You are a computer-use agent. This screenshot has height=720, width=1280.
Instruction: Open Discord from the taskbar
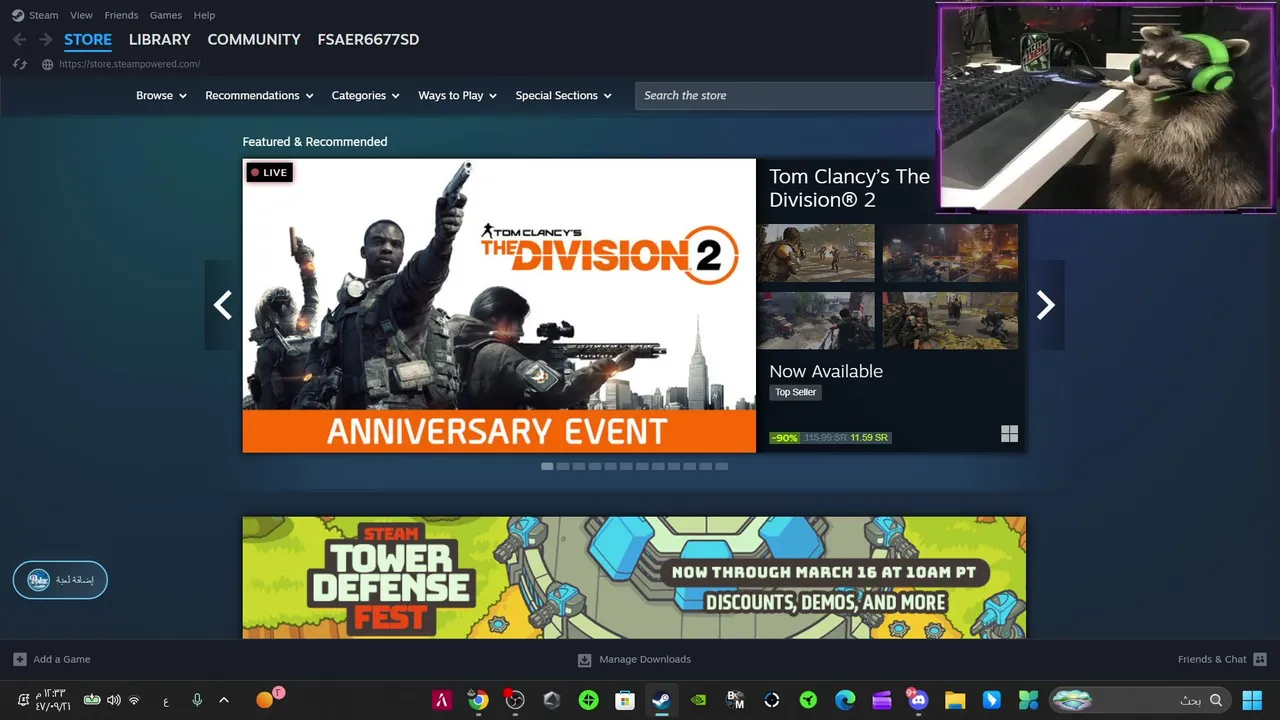[918, 700]
